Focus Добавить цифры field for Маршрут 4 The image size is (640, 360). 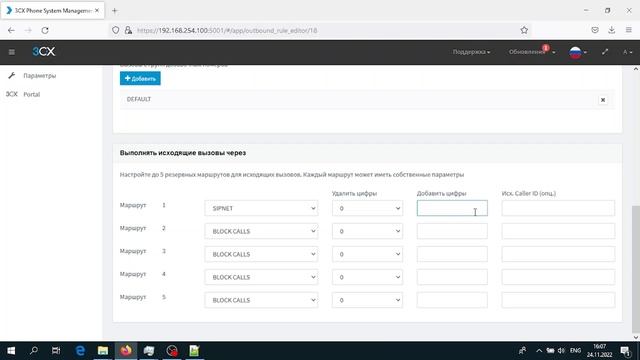click(452, 277)
